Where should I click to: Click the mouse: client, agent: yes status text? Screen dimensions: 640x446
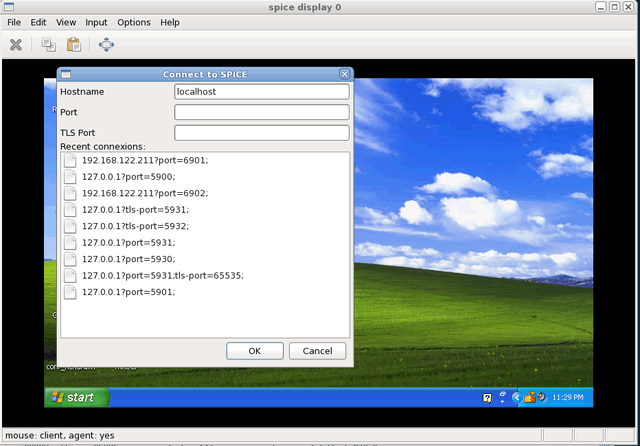click(x=60, y=435)
